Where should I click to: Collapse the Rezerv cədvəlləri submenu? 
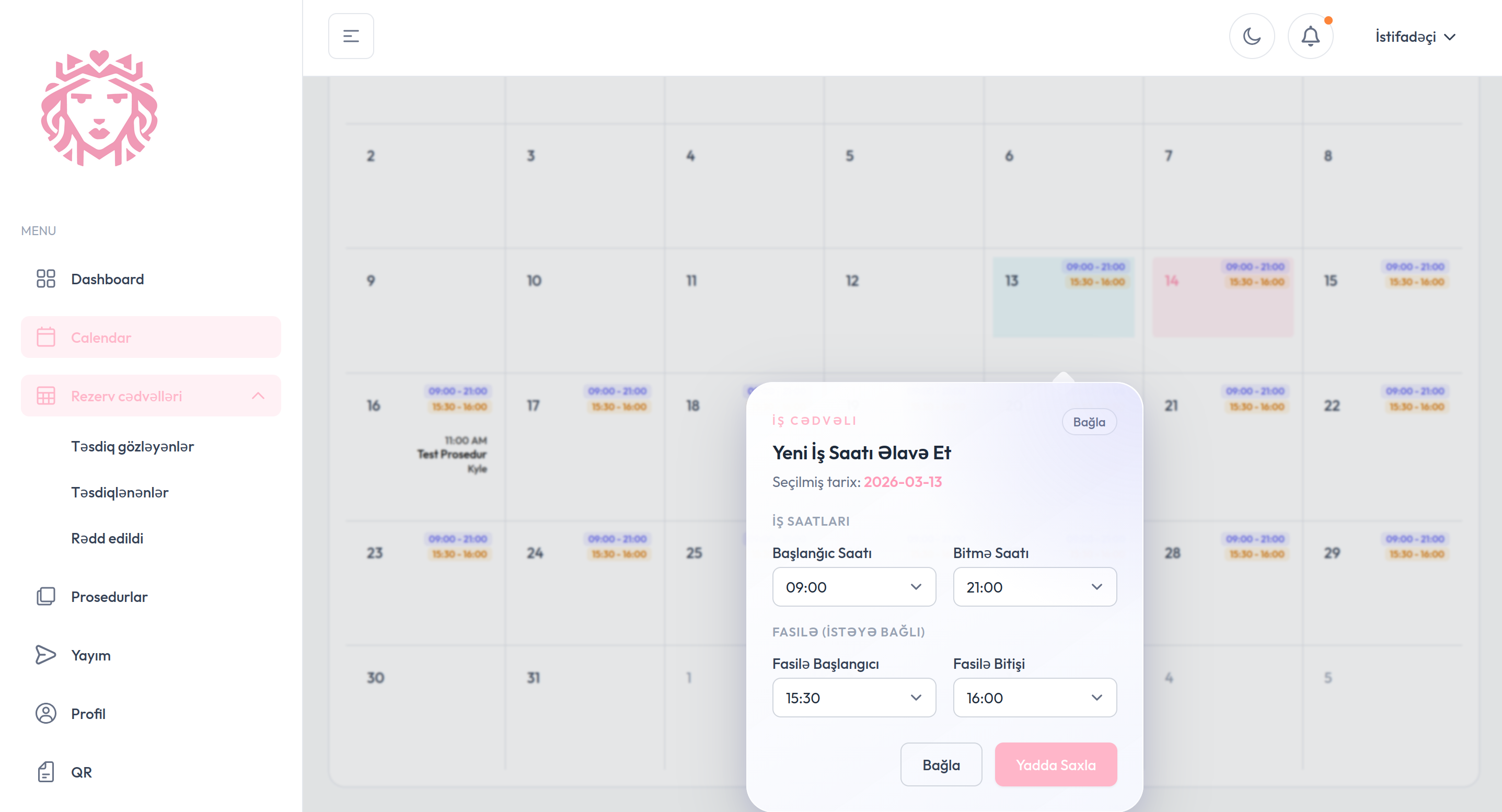[x=258, y=396]
